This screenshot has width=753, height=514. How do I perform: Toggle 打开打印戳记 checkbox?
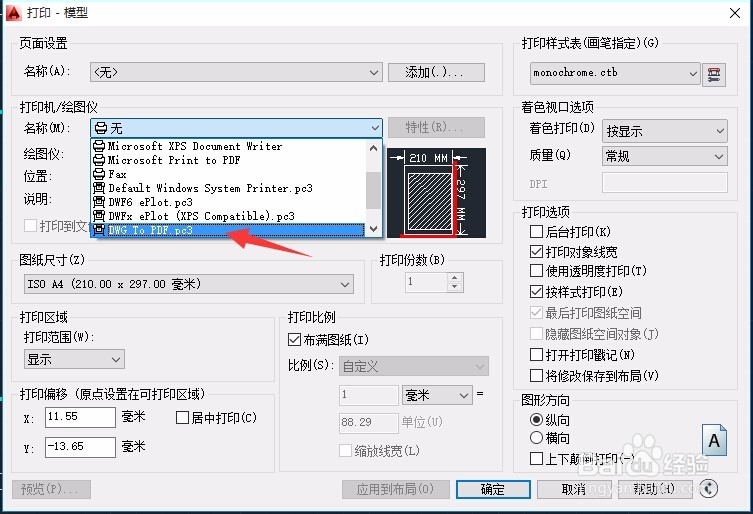click(x=536, y=355)
